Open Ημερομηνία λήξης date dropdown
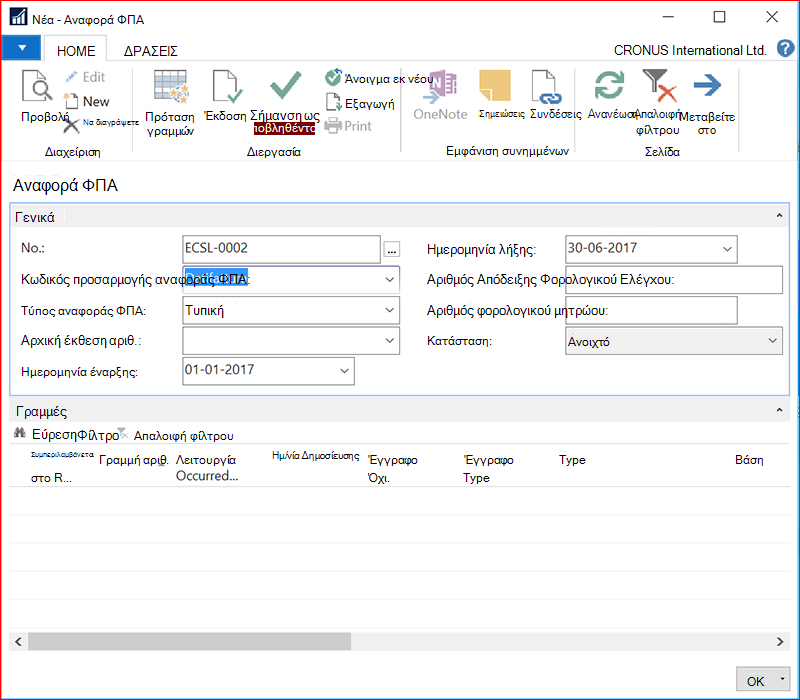The height and width of the screenshot is (700, 800). (x=727, y=249)
